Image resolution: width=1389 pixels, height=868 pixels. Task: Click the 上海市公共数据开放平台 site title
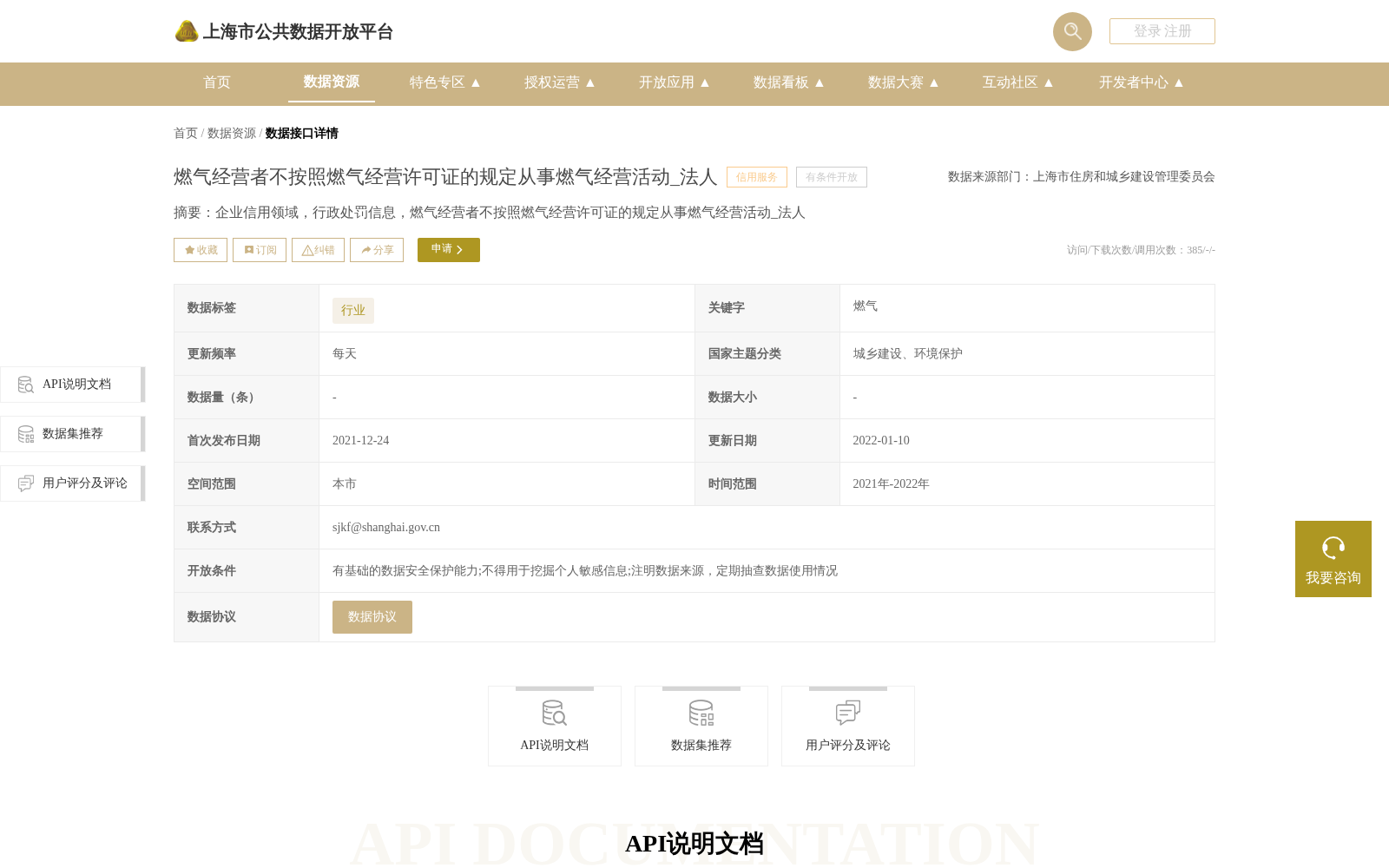pos(298,32)
